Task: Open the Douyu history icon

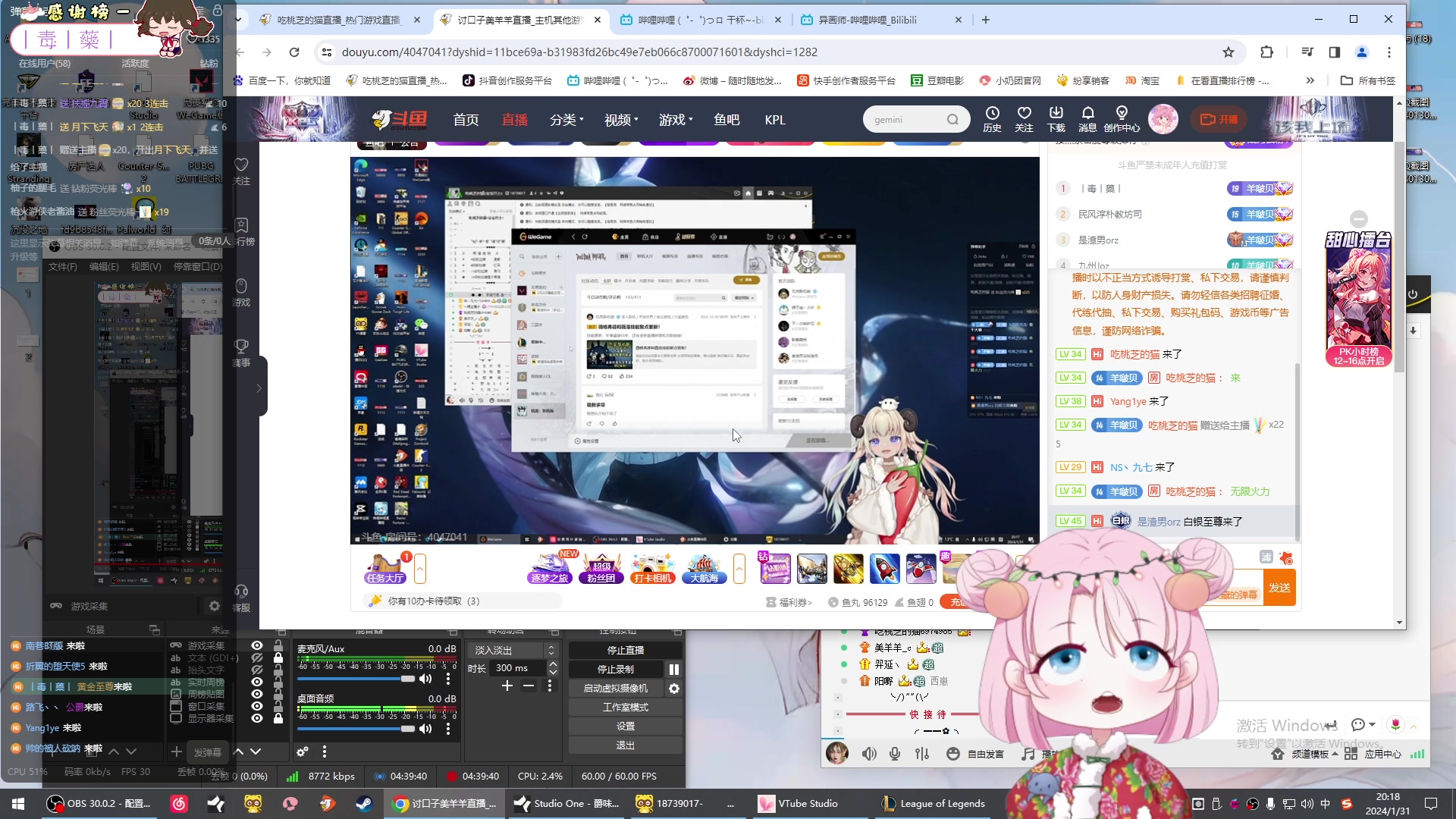Action: (x=992, y=119)
